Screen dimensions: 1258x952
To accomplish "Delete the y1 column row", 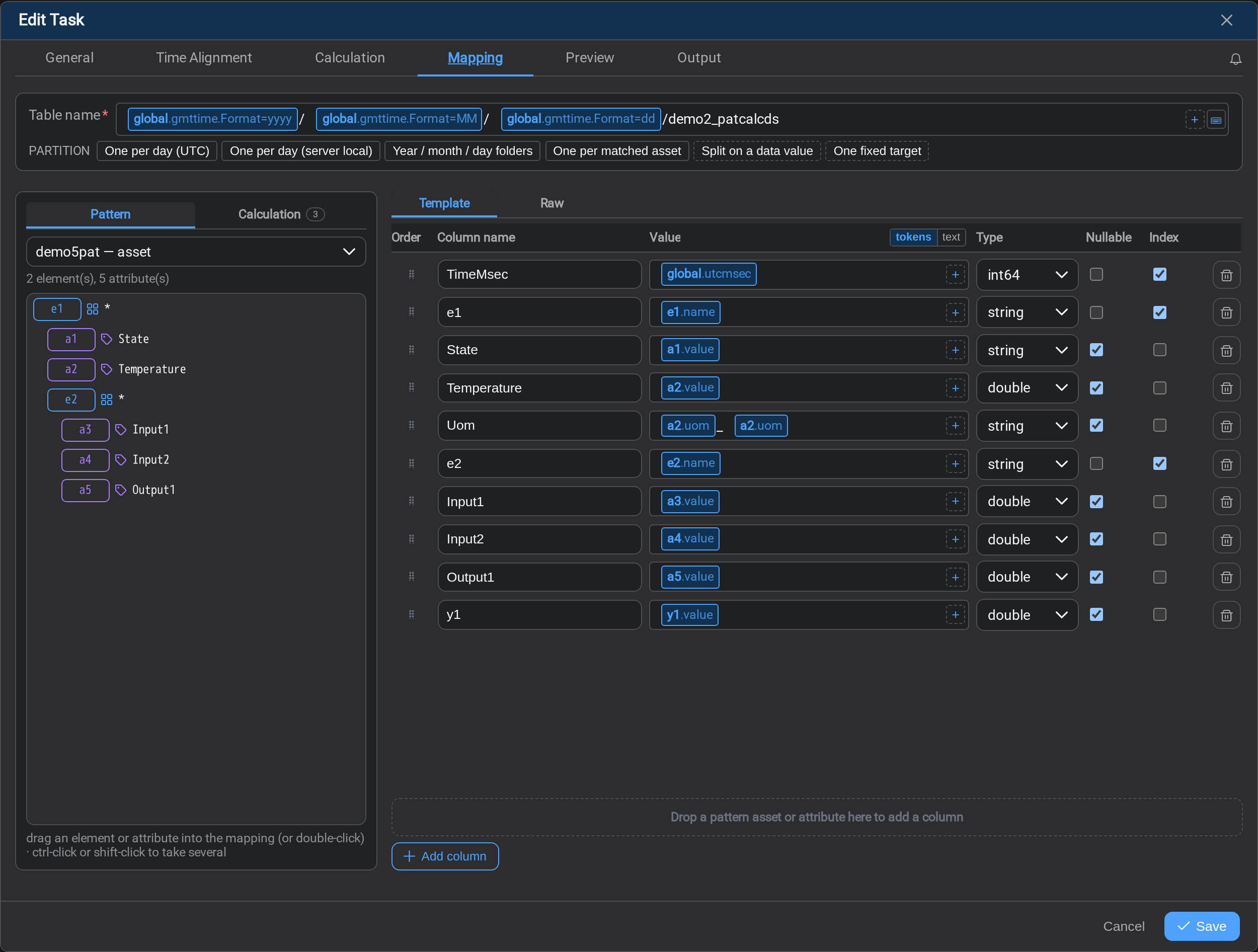I will tap(1226, 615).
